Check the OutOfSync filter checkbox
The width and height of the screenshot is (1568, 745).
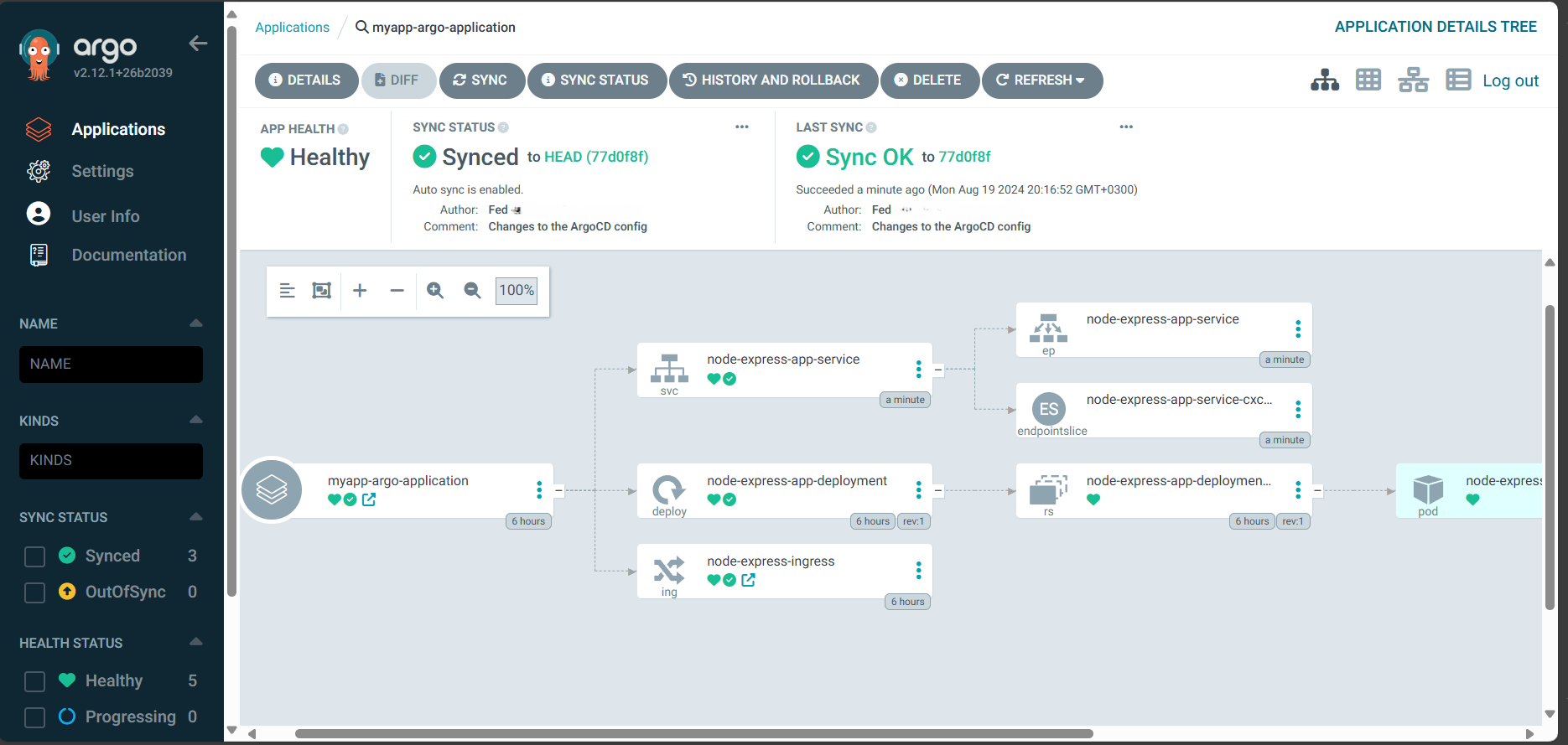(34, 592)
